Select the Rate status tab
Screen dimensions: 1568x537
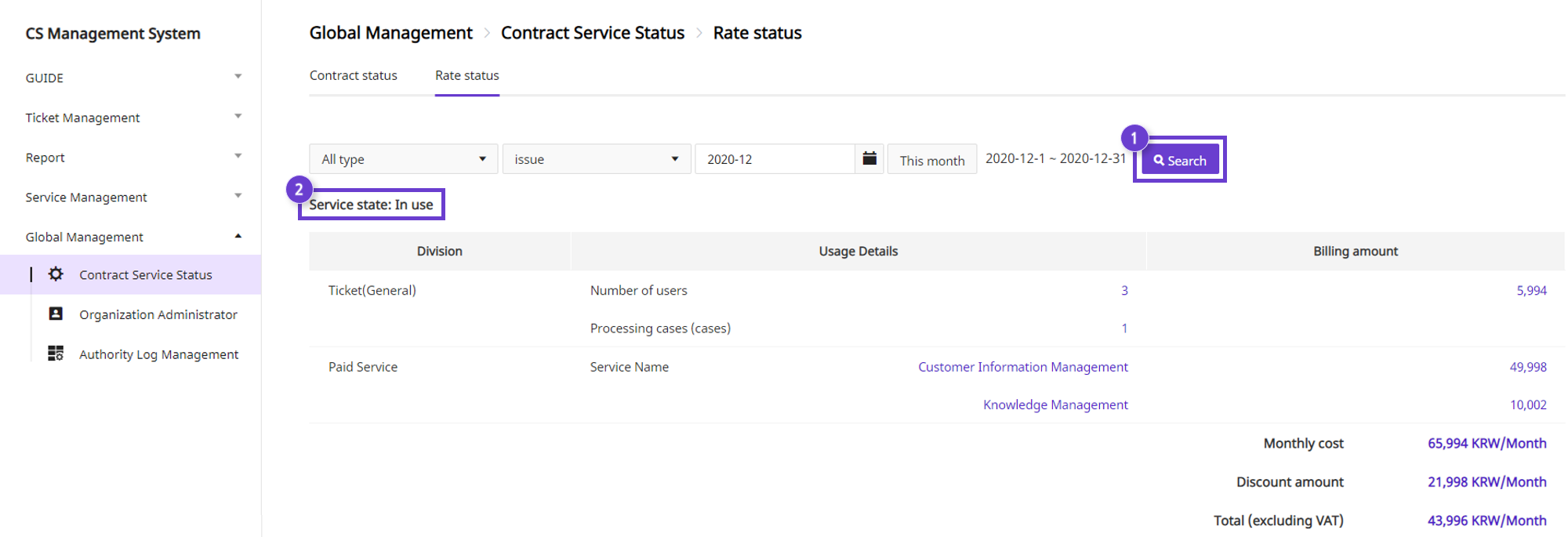pyautogui.click(x=467, y=75)
